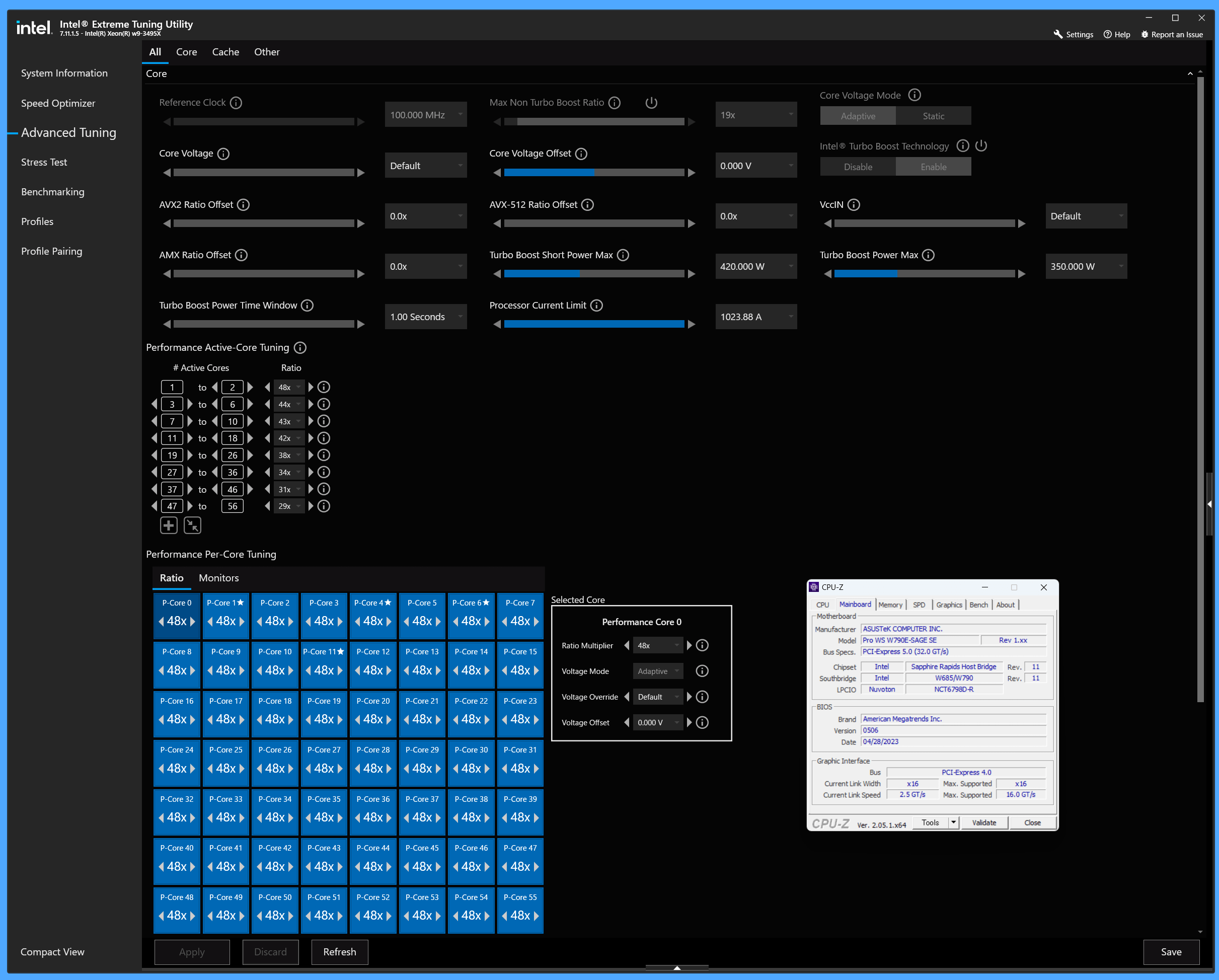Click the Refresh button
Image resolution: width=1219 pixels, height=980 pixels.
pos(339,952)
